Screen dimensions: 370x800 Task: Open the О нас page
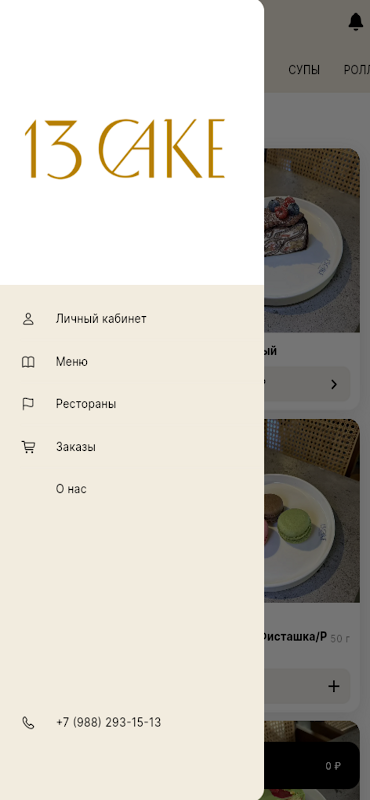click(71, 489)
